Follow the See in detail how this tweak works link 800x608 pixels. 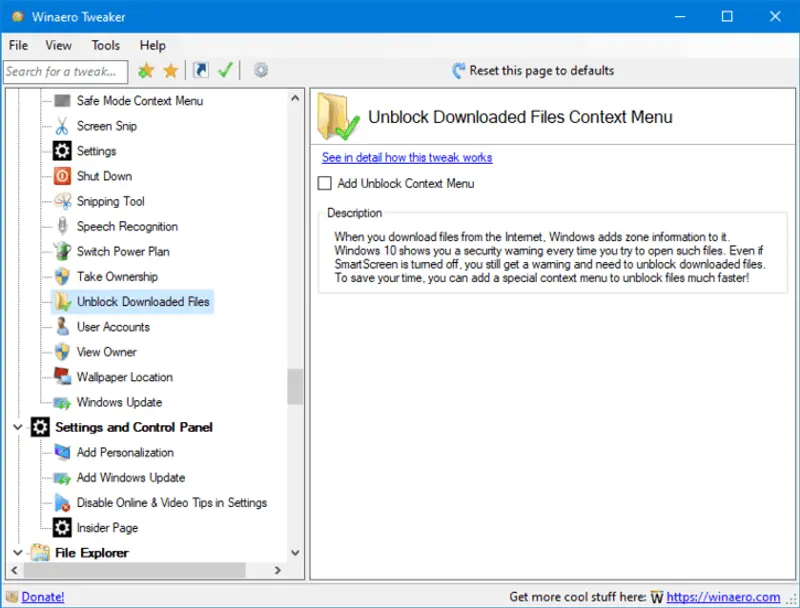coord(406,157)
